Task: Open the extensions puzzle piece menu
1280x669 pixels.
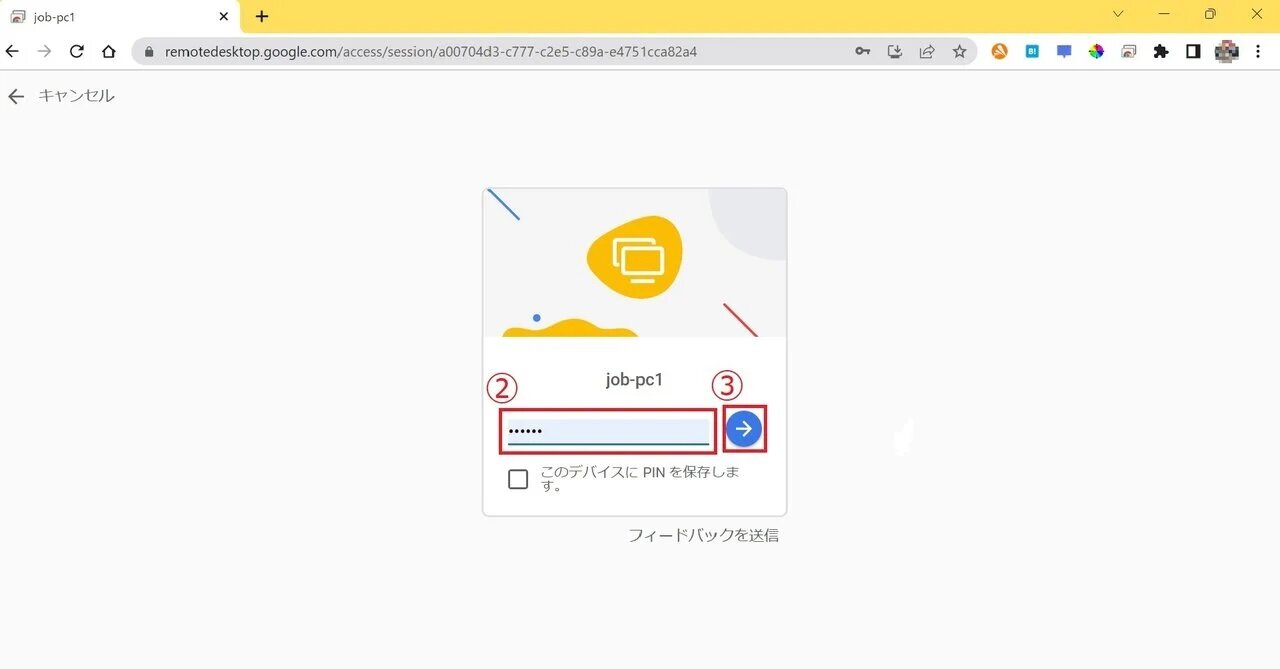Action: [x=1160, y=51]
